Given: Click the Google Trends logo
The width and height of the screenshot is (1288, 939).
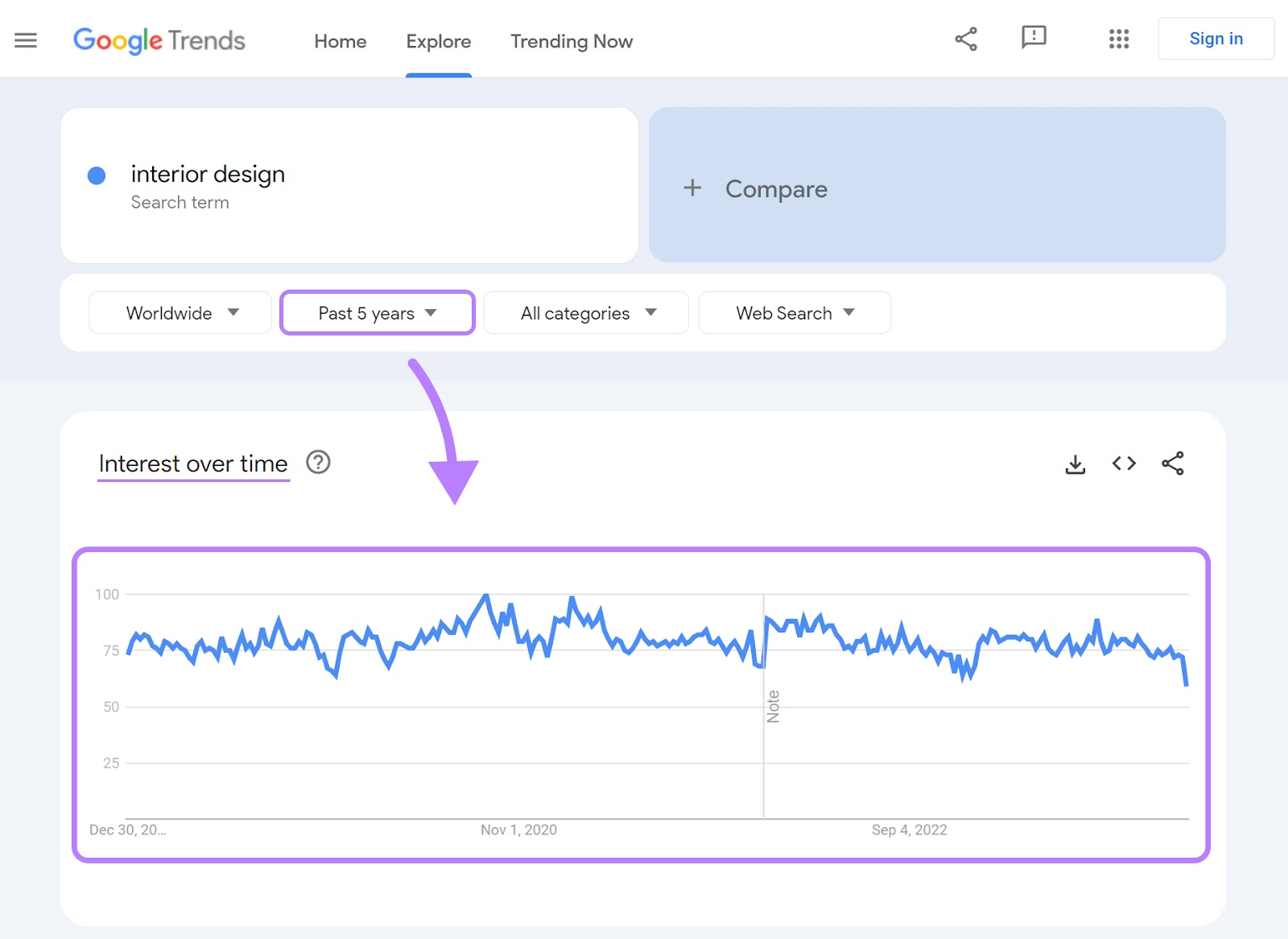Looking at the screenshot, I should pos(159,40).
